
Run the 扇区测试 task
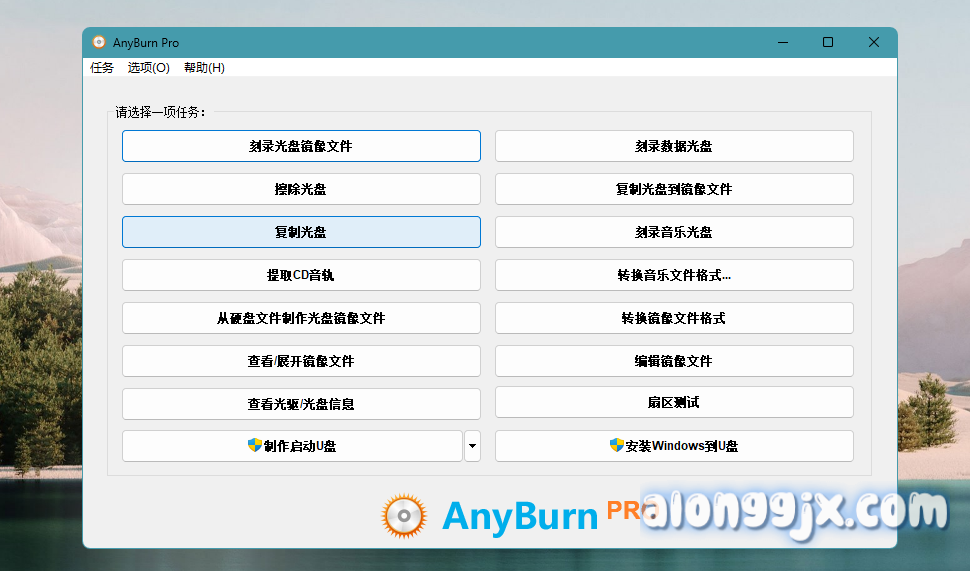(x=674, y=402)
